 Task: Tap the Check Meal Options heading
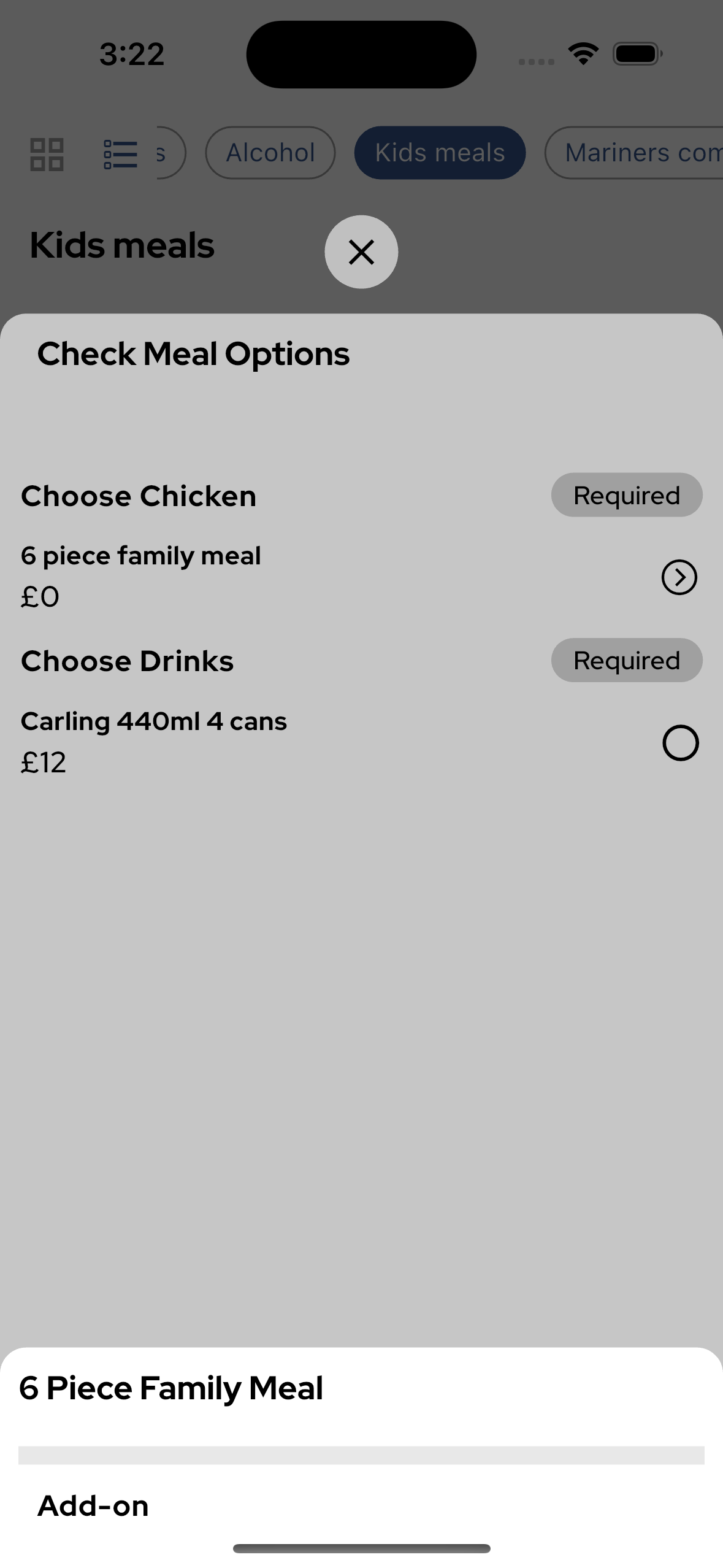(193, 354)
